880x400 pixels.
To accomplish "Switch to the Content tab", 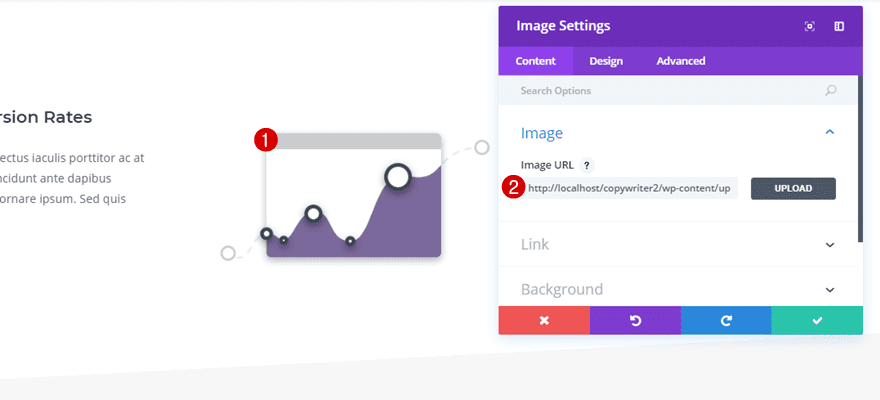I will click(536, 61).
